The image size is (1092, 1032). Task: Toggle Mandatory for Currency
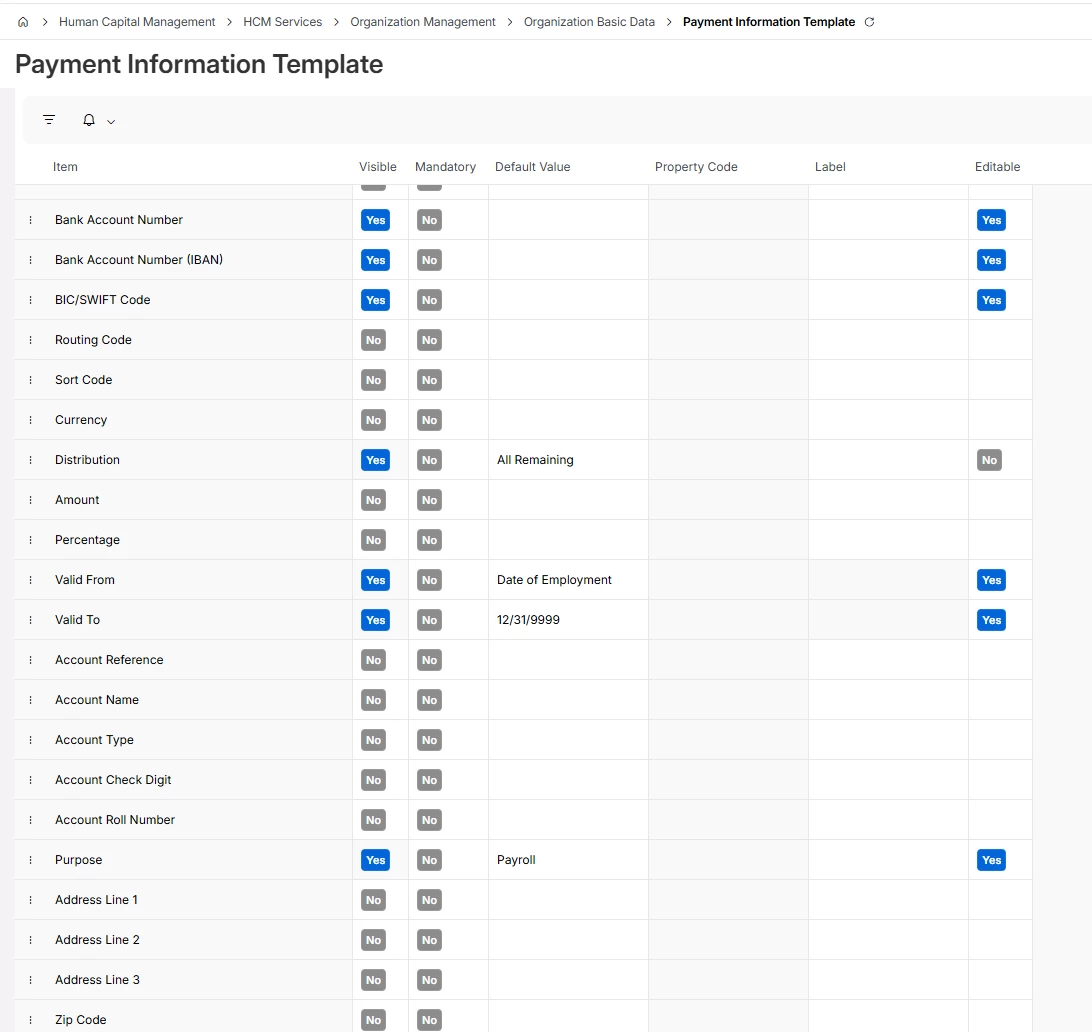pos(429,420)
